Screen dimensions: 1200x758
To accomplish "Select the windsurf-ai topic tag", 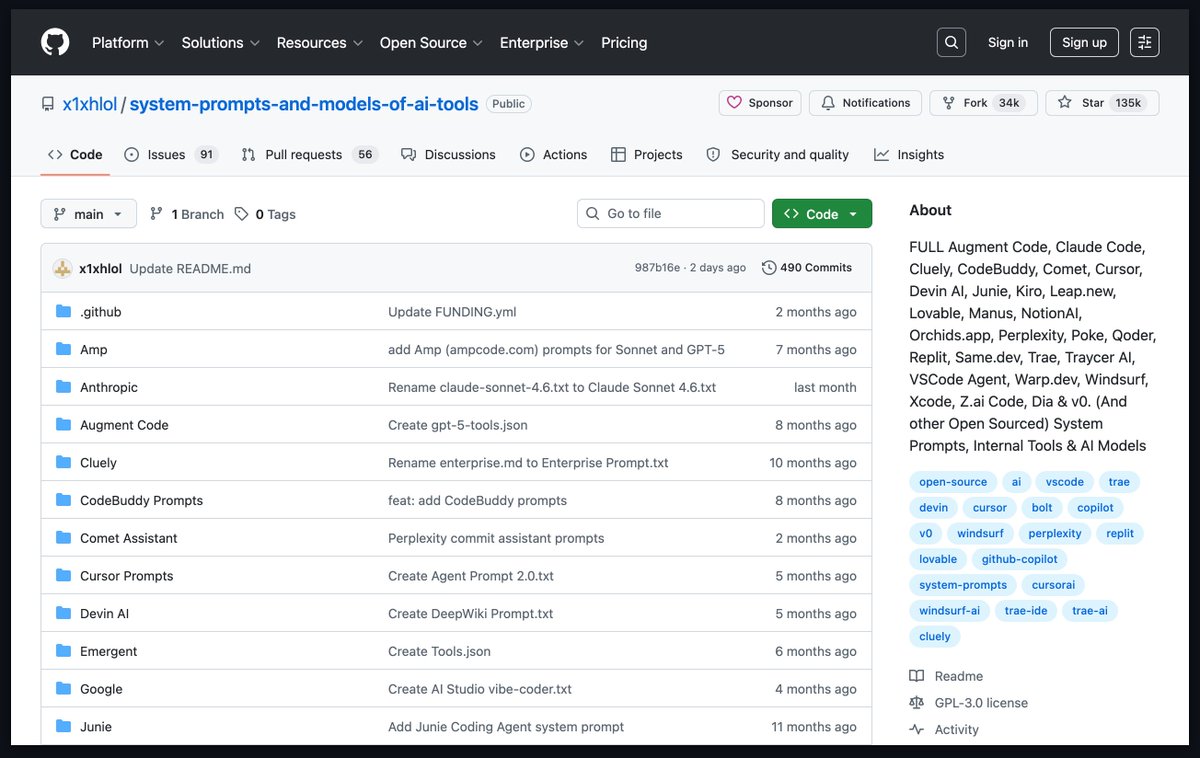I will coord(950,611).
